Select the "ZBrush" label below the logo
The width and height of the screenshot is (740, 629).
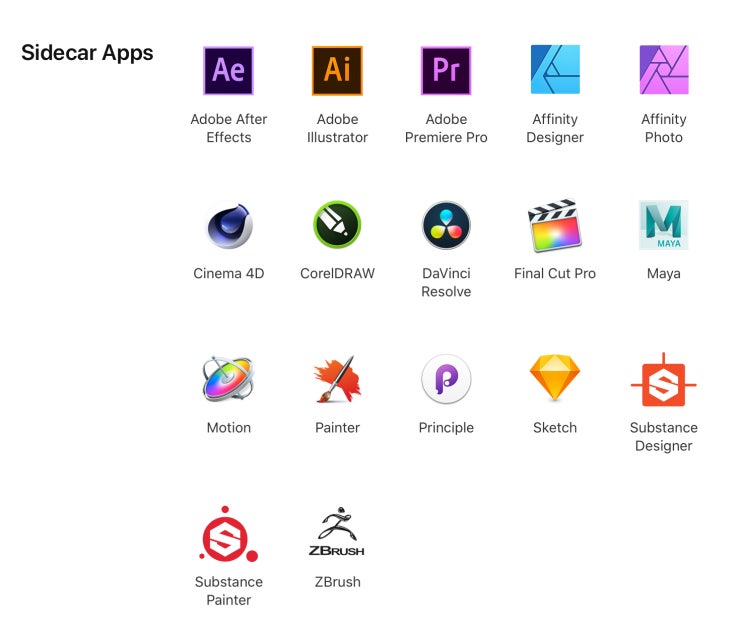coord(337,582)
